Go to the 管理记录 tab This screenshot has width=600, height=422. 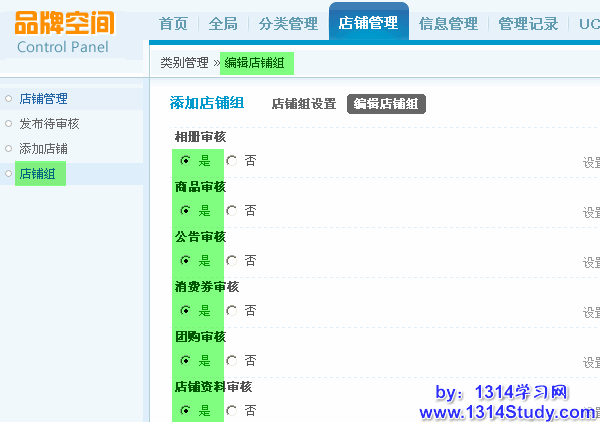[527, 23]
